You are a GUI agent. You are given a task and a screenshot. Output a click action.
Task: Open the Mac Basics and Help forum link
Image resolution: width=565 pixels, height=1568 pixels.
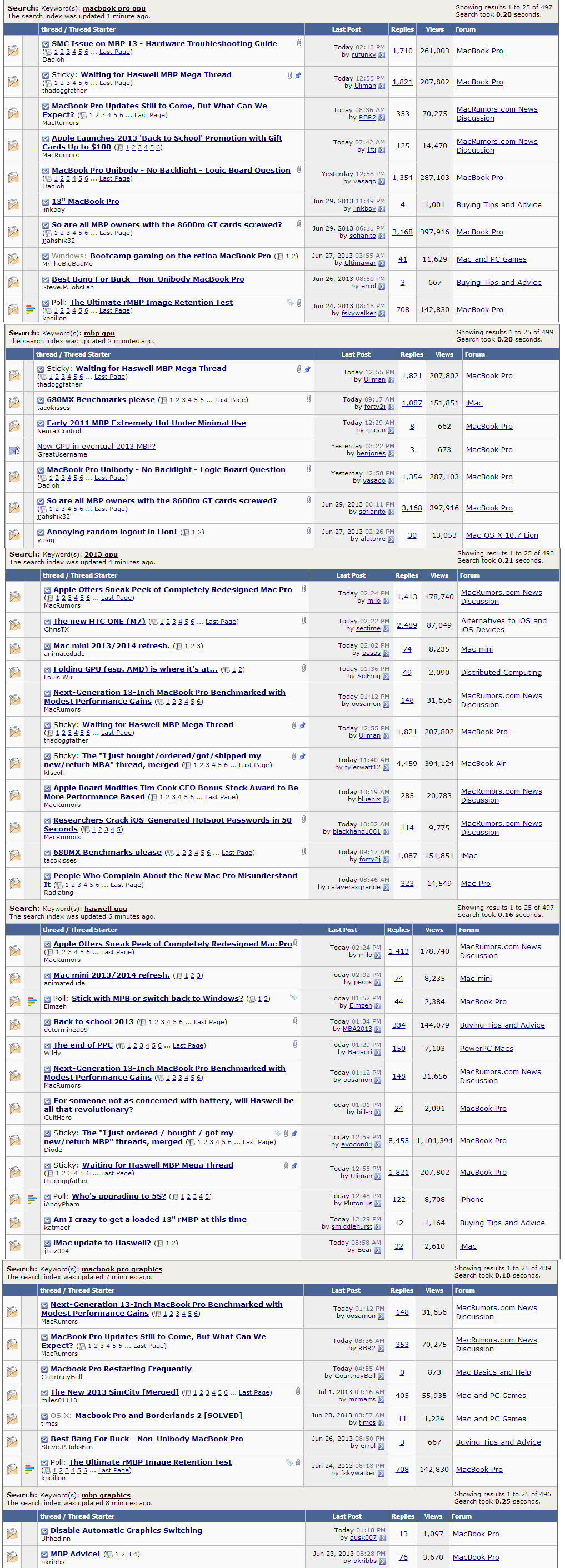point(494,1372)
